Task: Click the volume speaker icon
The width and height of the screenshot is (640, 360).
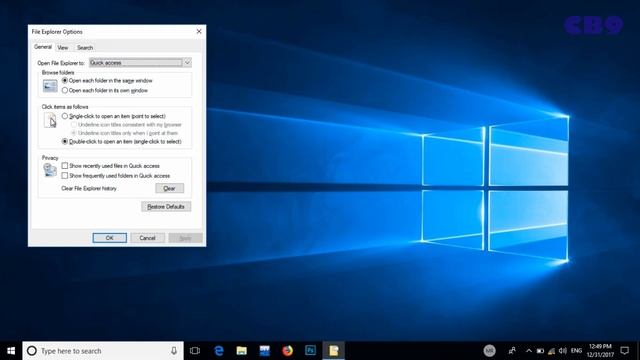Action: [x=563, y=351]
